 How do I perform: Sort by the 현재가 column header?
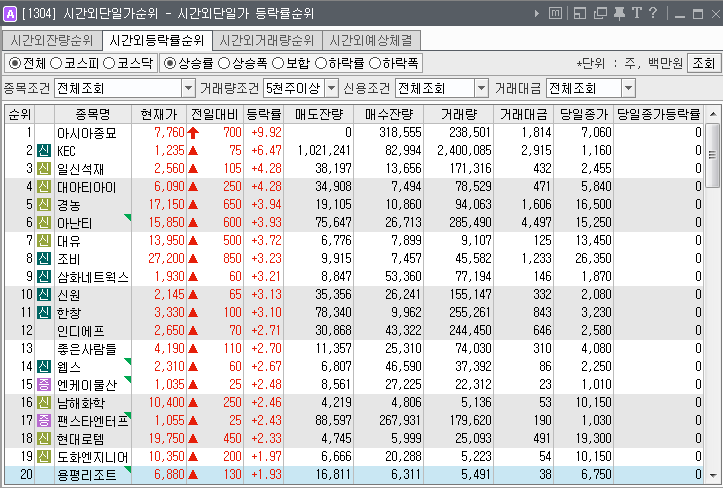click(159, 114)
